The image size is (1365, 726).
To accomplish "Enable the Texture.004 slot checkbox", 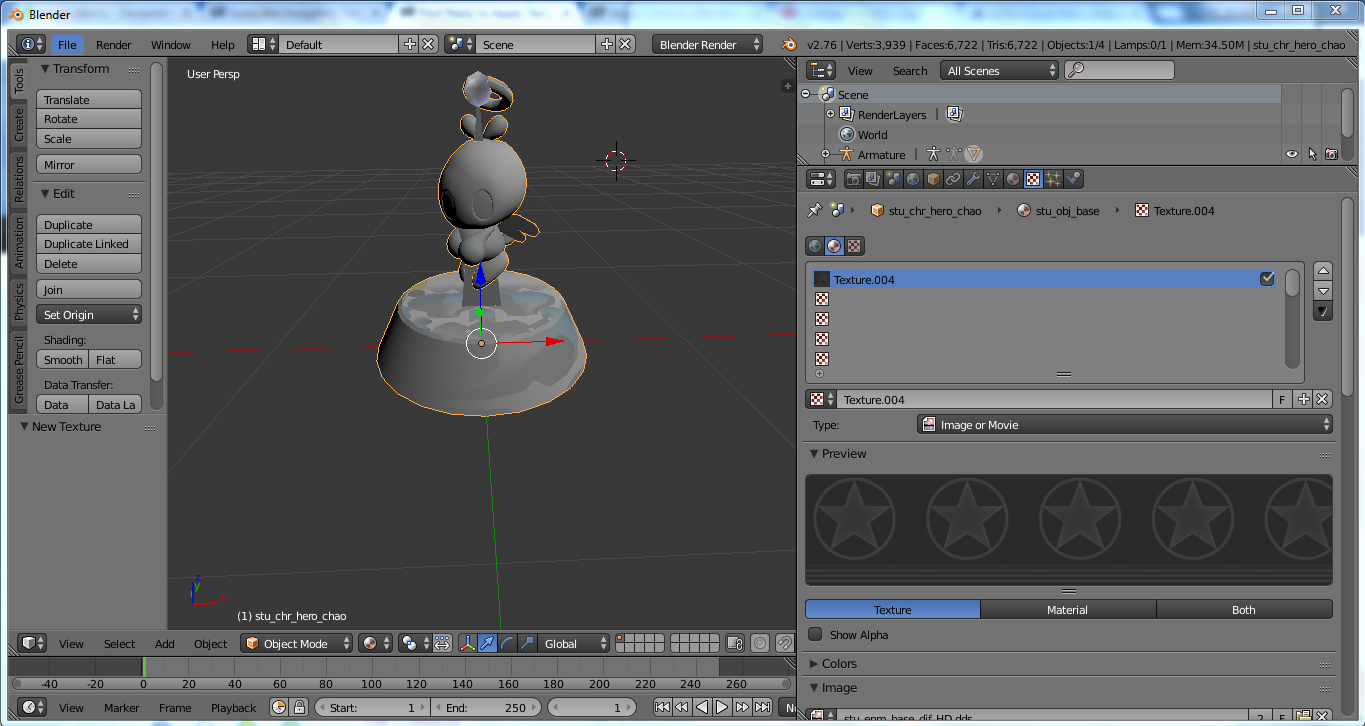I will pyautogui.click(x=1267, y=279).
